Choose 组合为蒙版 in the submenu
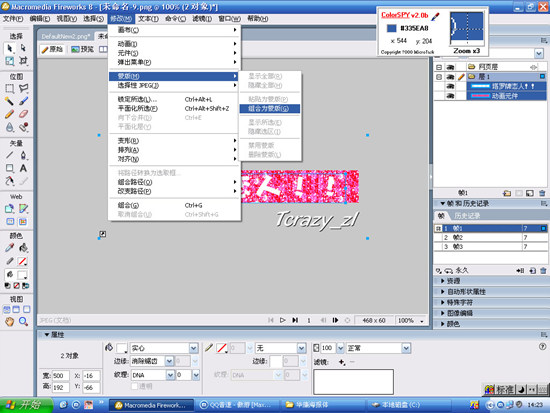This screenshot has height=413, width=550. [269, 108]
